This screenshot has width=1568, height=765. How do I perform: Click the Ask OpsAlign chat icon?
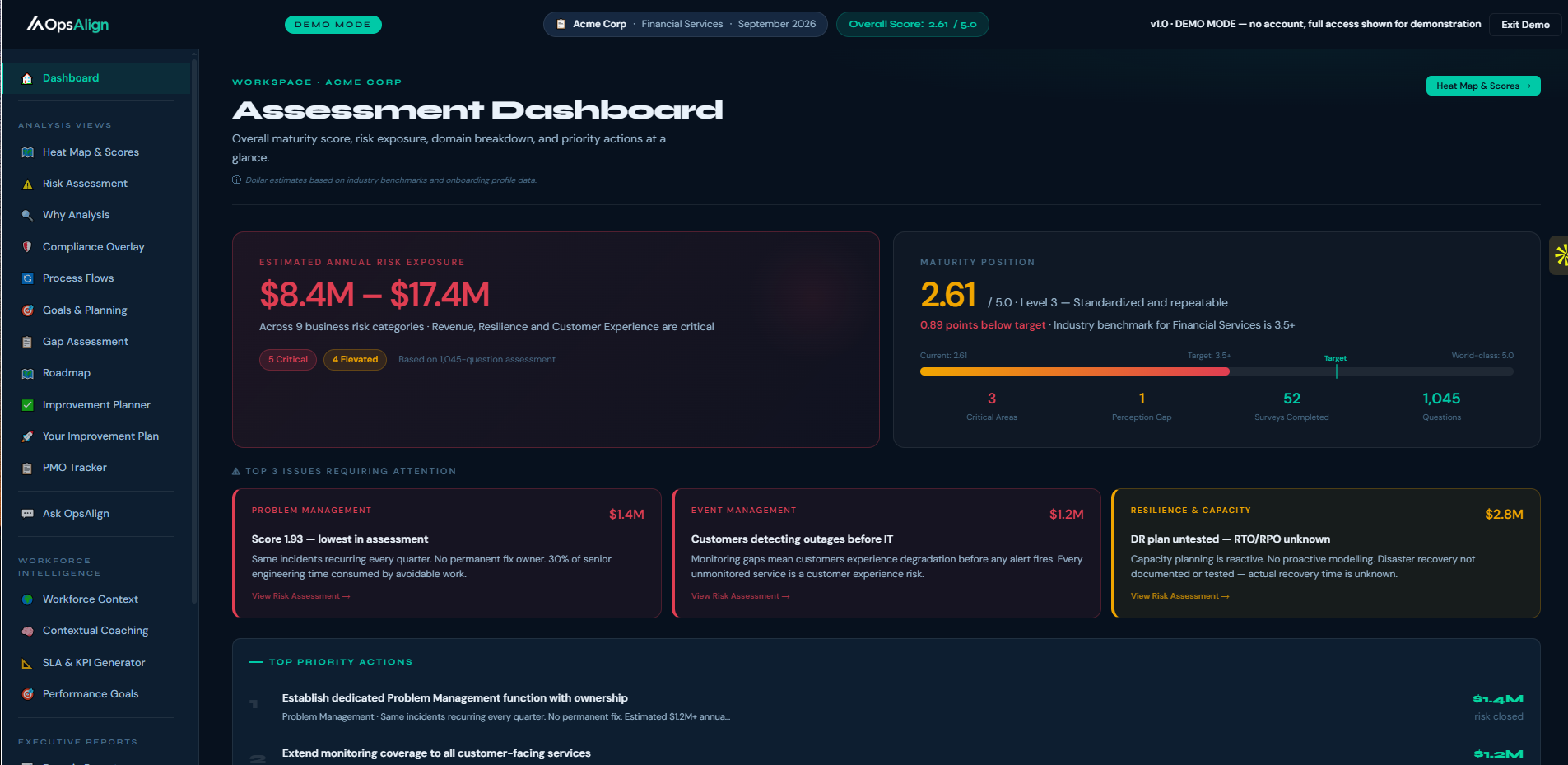pyautogui.click(x=27, y=514)
